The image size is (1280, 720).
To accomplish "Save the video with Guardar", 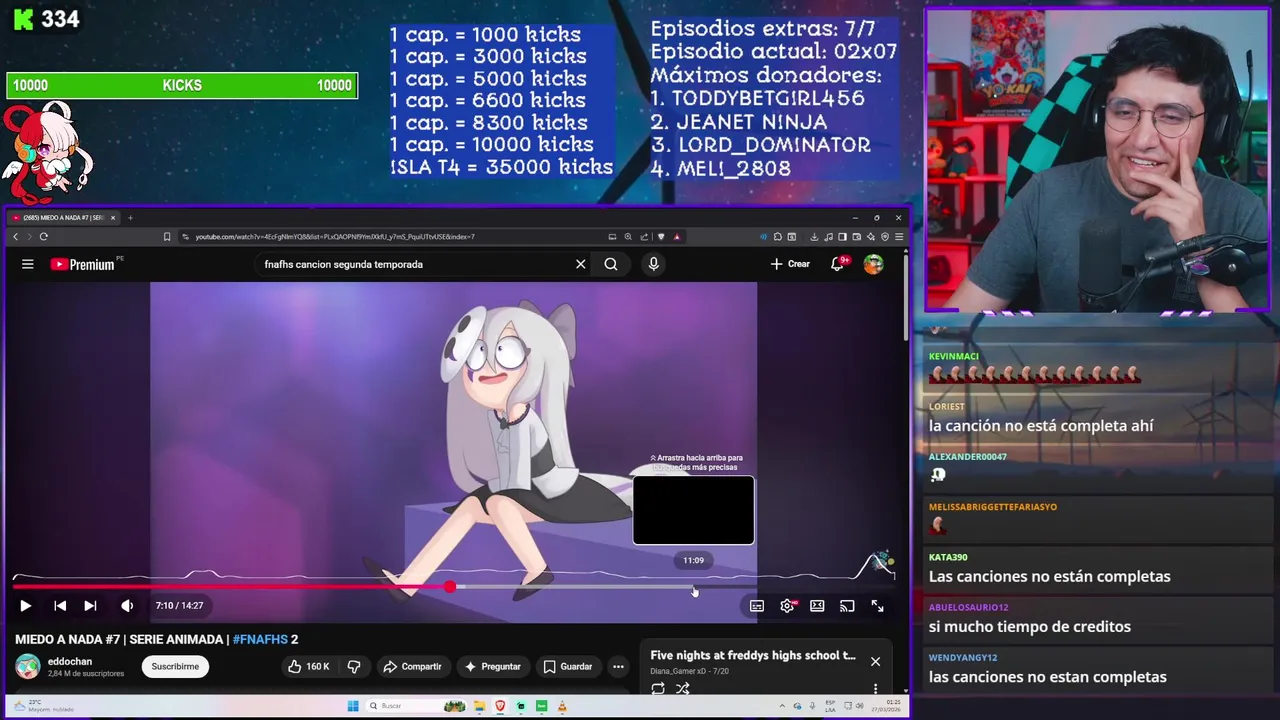I will [x=568, y=666].
